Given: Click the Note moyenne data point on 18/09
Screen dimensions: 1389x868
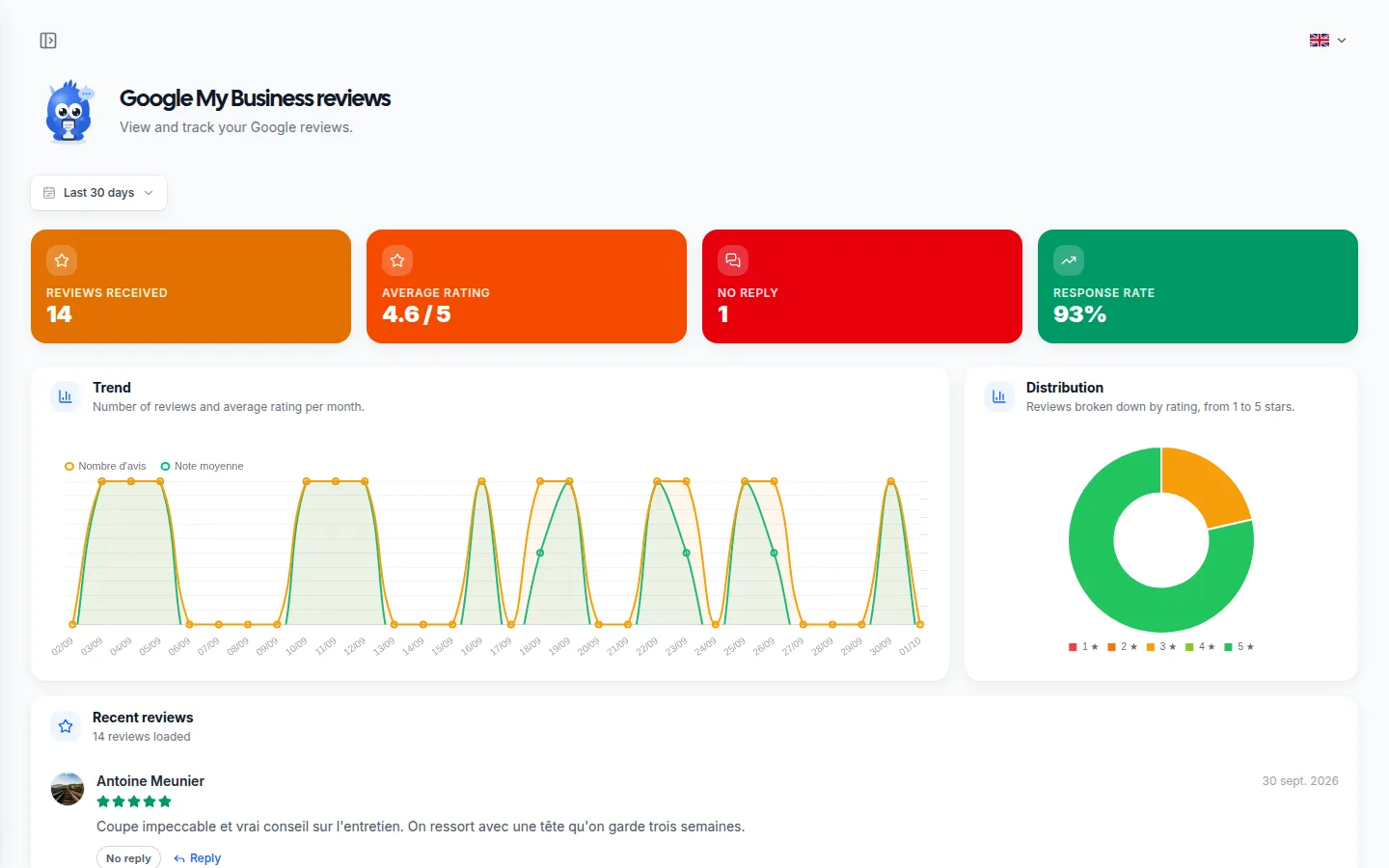Looking at the screenshot, I should pyautogui.click(x=540, y=553).
